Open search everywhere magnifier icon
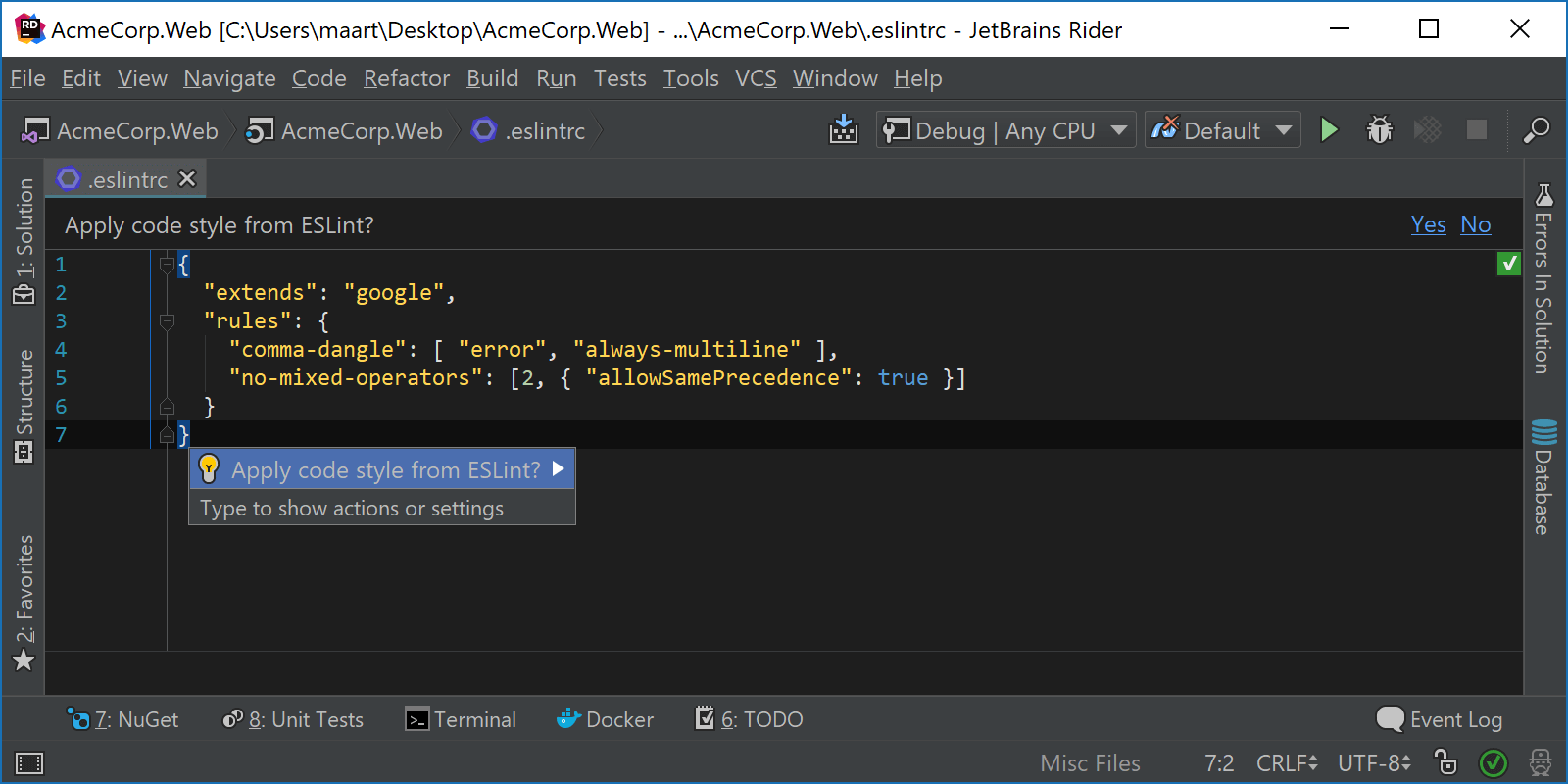 tap(1536, 129)
